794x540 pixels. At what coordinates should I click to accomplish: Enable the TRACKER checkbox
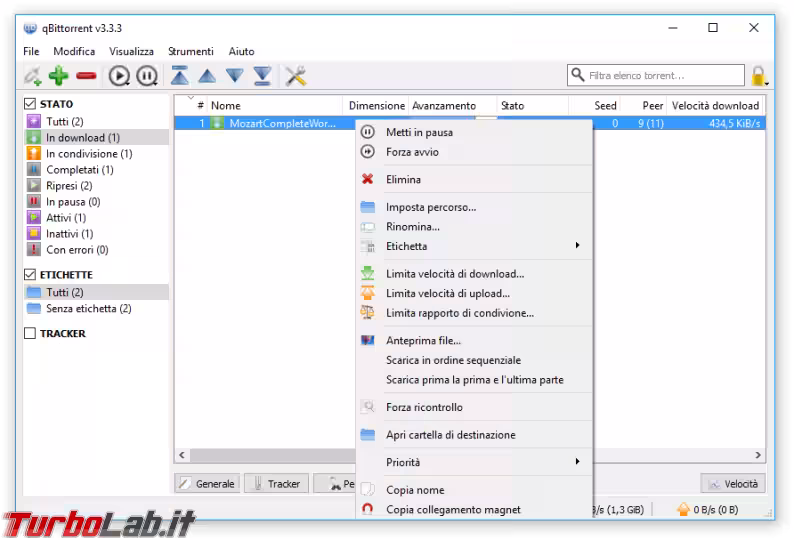(30, 334)
